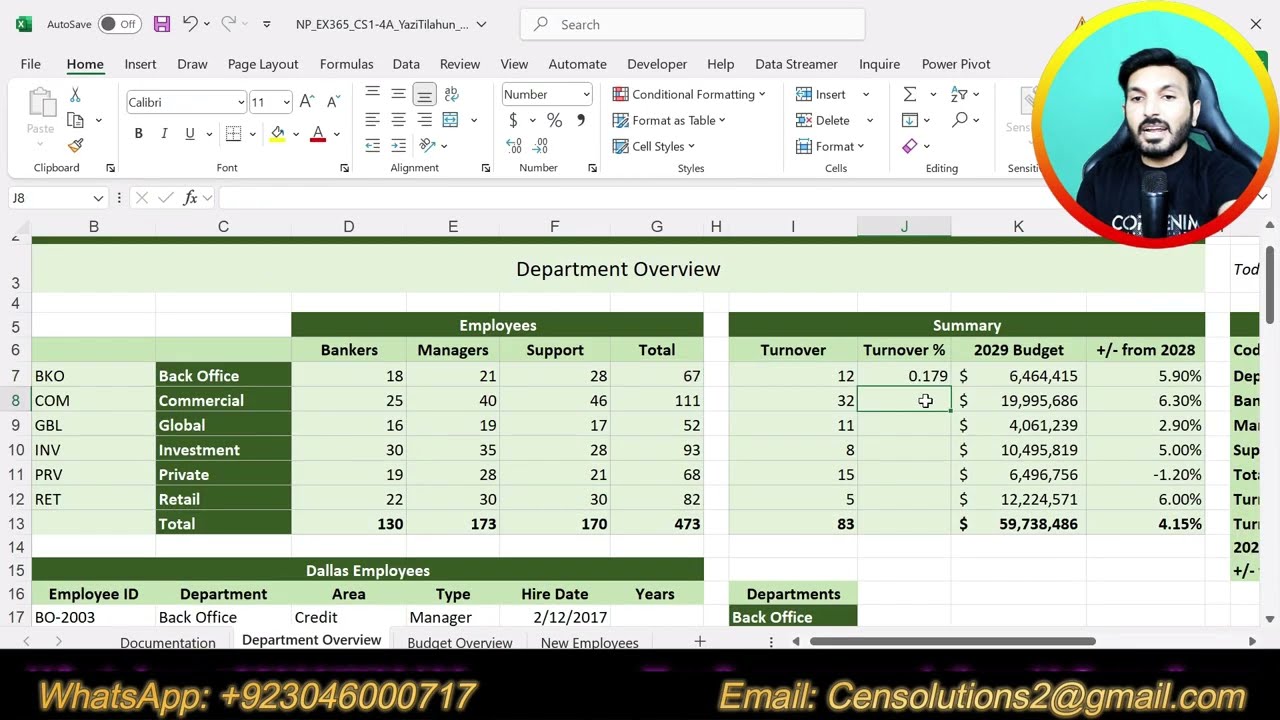This screenshot has width=1280, height=720.
Task: Open the Documentation sheet tab
Action: pos(168,642)
